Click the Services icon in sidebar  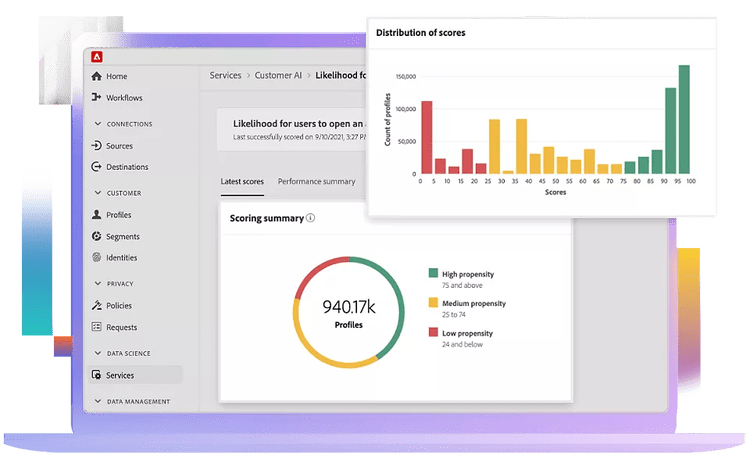[97, 375]
